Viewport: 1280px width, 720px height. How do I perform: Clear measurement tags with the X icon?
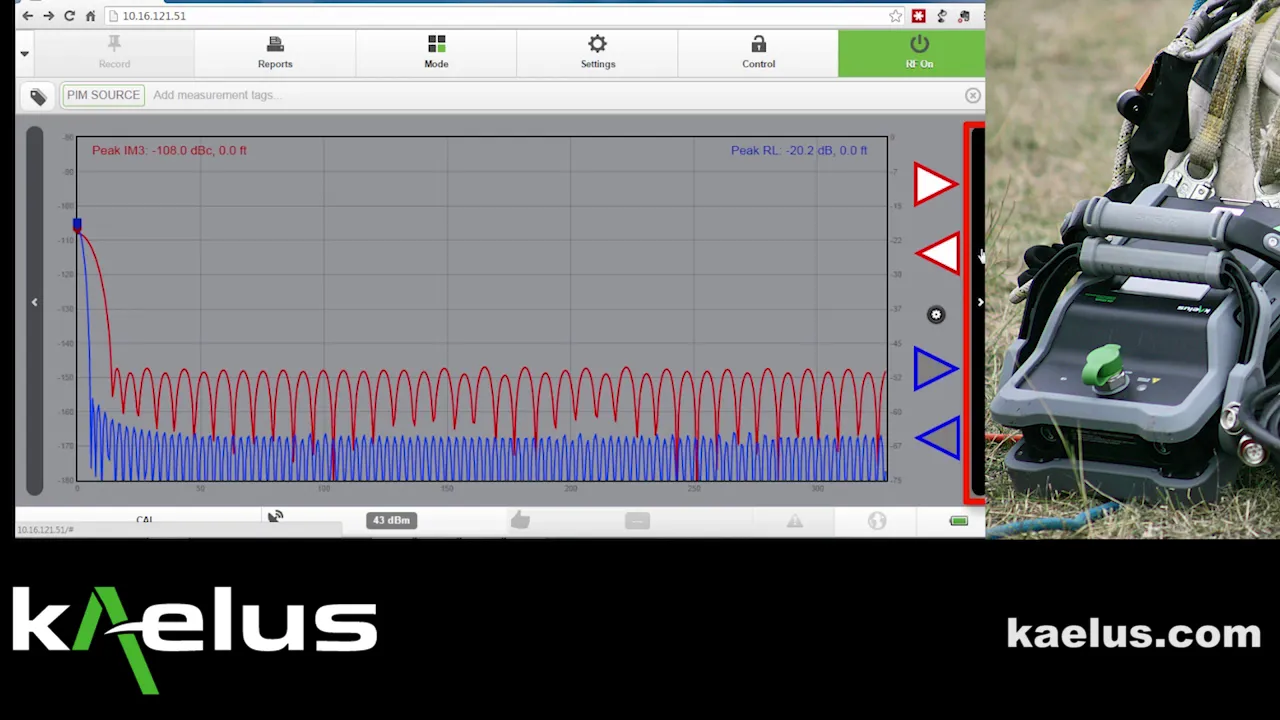(x=973, y=95)
